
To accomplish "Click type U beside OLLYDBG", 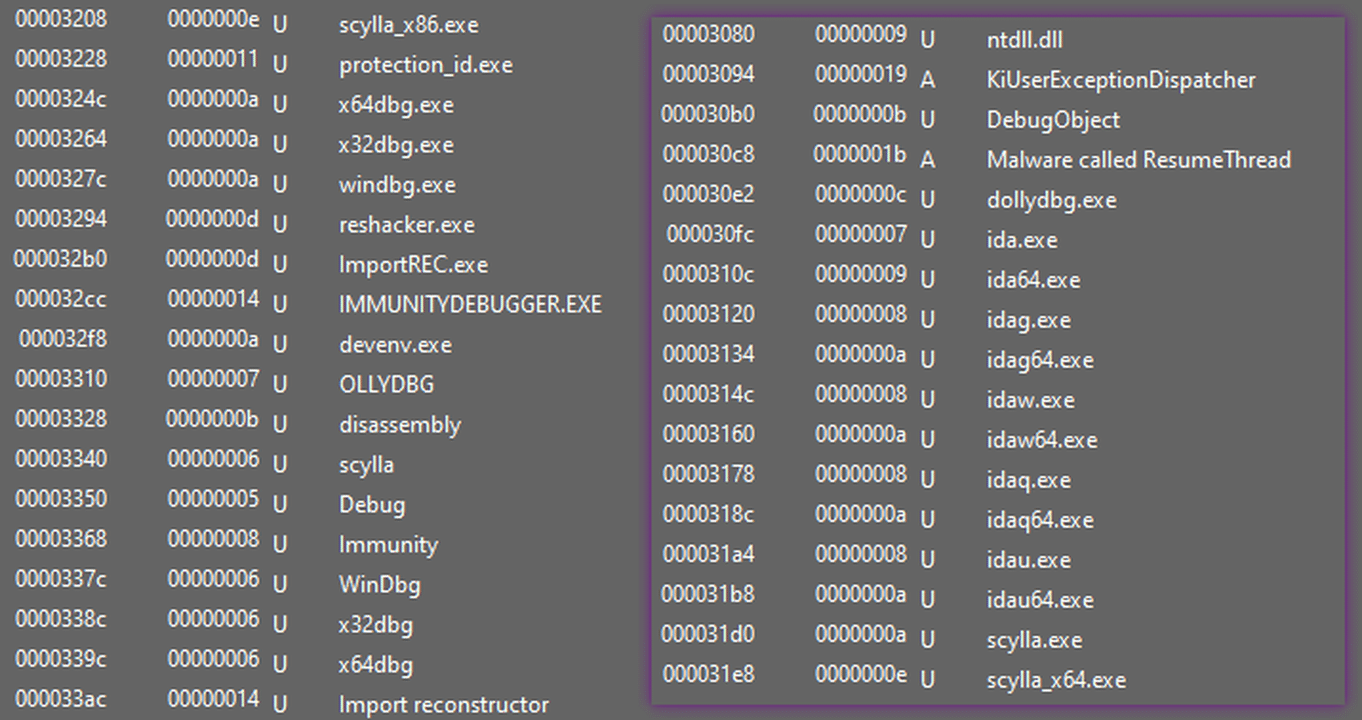I will tap(280, 385).
